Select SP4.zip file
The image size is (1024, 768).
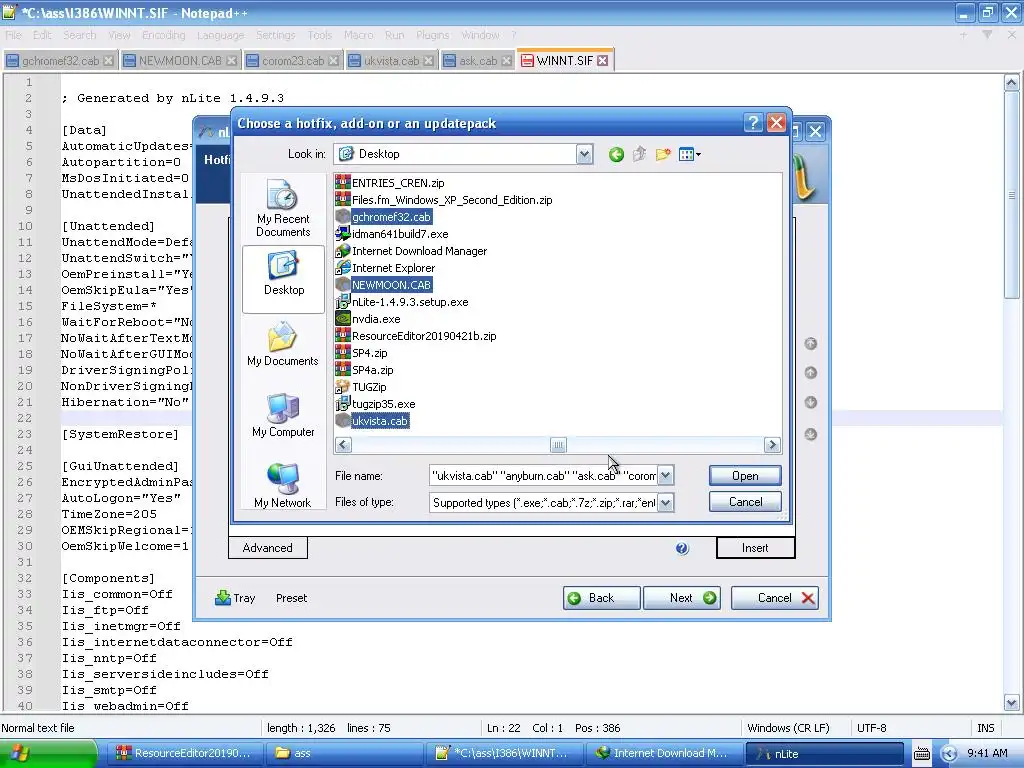tap(362, 353)
